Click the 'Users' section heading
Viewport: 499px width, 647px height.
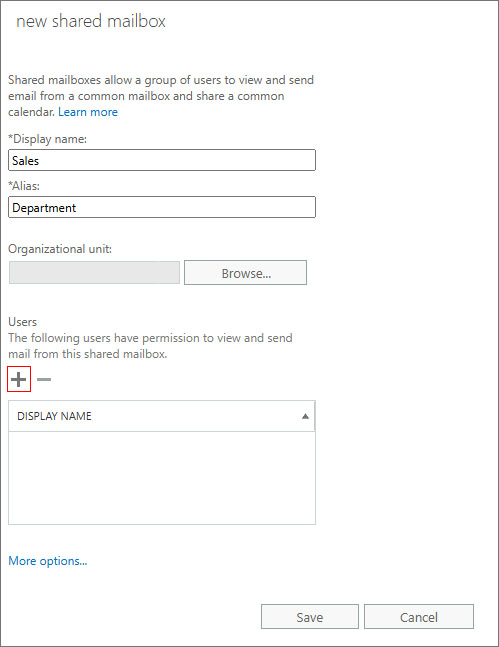(23, 321)
